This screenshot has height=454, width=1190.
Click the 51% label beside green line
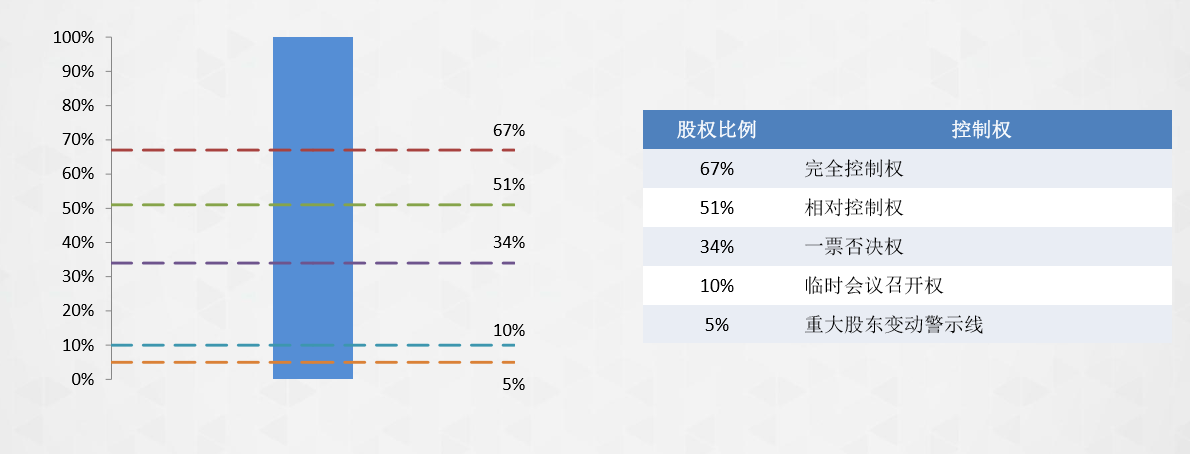point(508,184)
